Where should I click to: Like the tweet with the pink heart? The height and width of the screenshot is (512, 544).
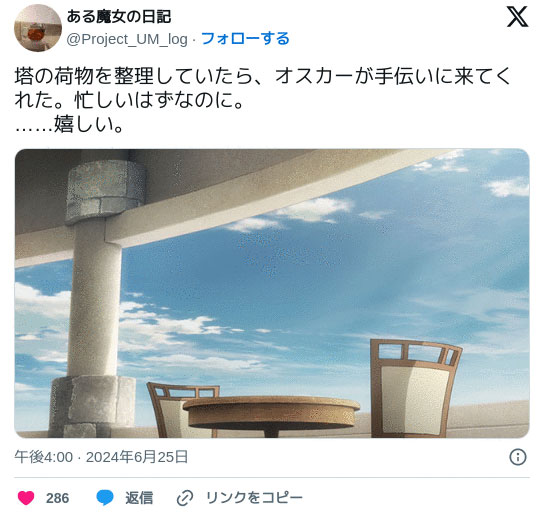tap(26, 498)
